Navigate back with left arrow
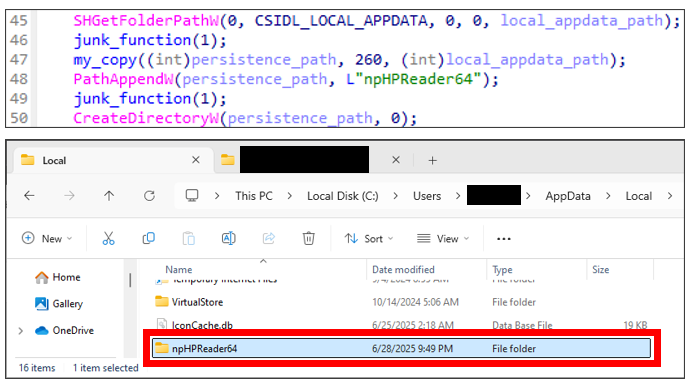Screen dimensions: 688x388 pos(29,196)
